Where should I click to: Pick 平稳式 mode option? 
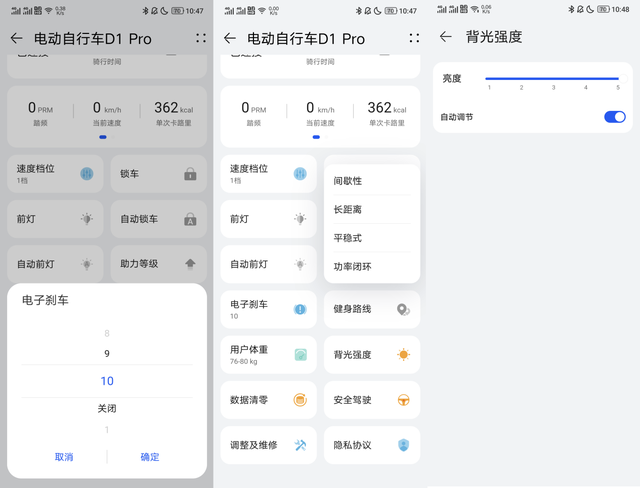point(348,238)
